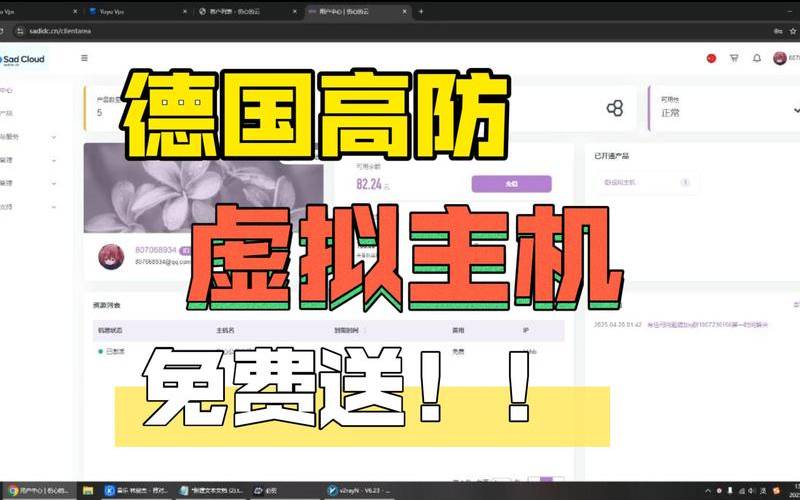Viewport: 800px width, 500px height.
Task: Open the site info icon beside the URL
Action: point(20,31)
